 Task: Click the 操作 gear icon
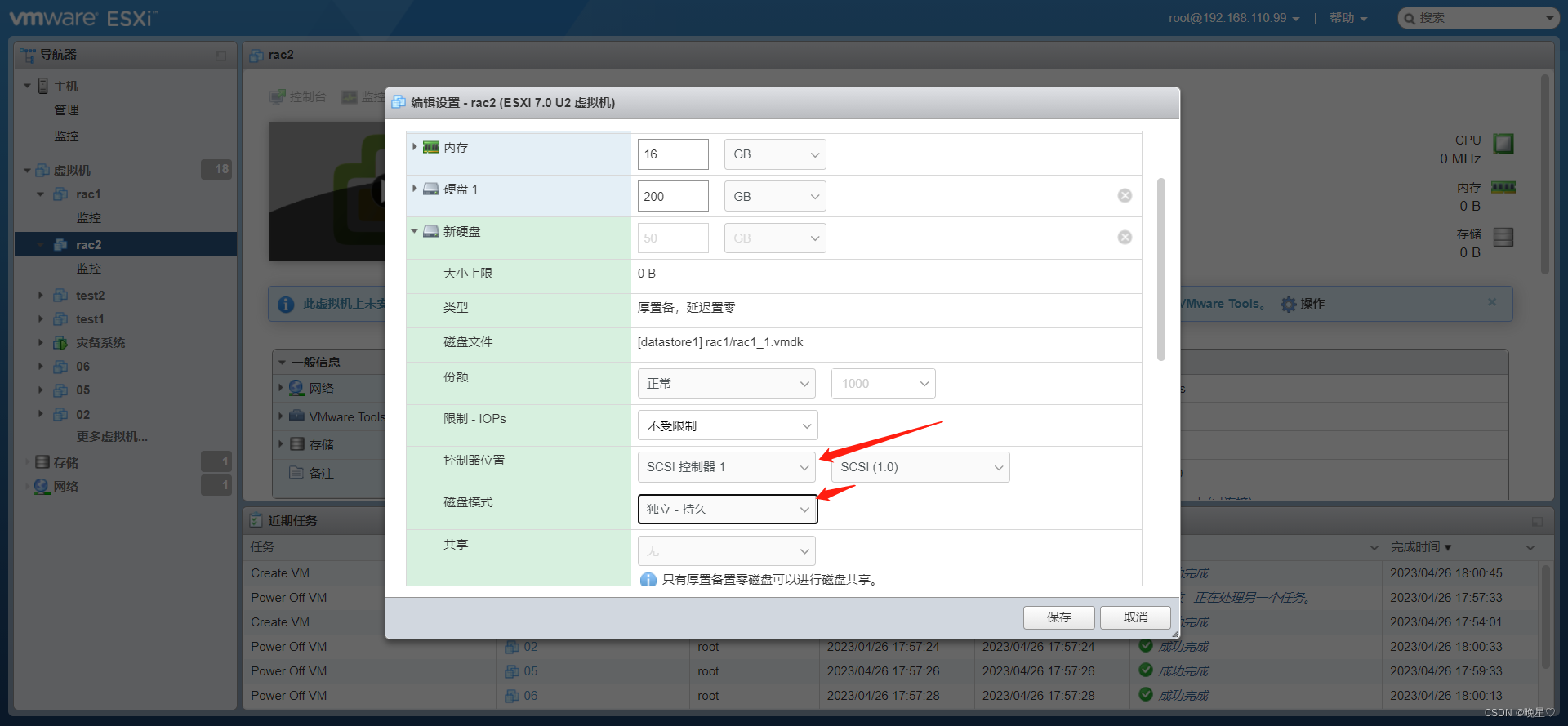1289,304
